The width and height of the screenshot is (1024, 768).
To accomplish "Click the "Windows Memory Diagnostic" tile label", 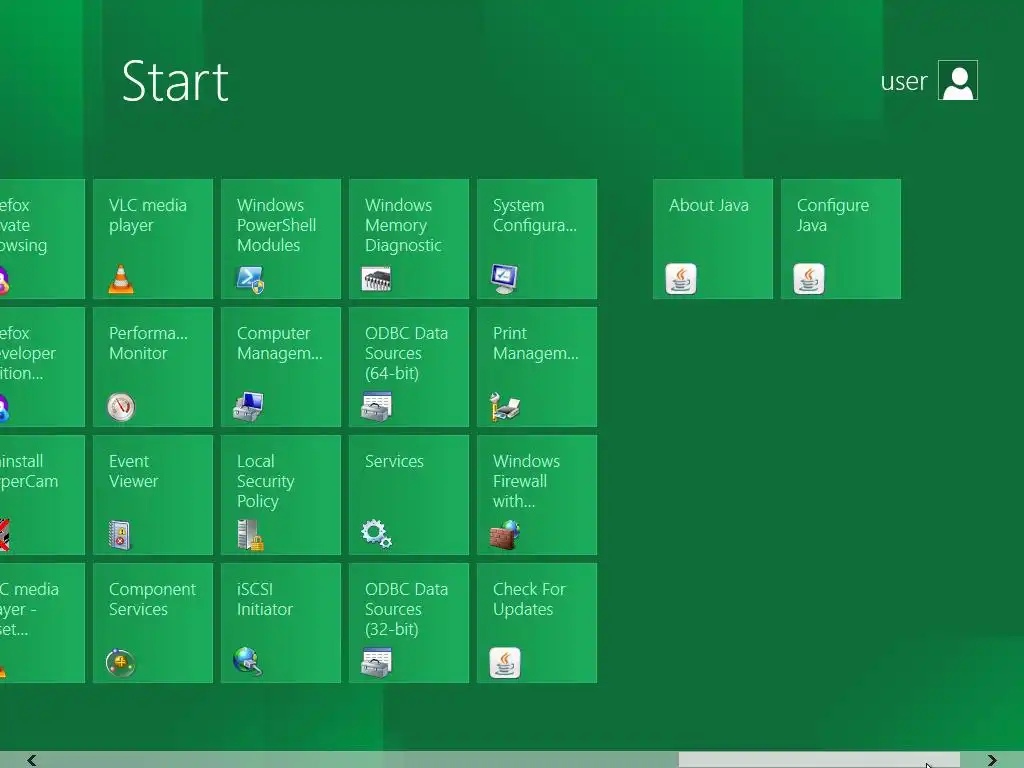I will tap(403, 225).
